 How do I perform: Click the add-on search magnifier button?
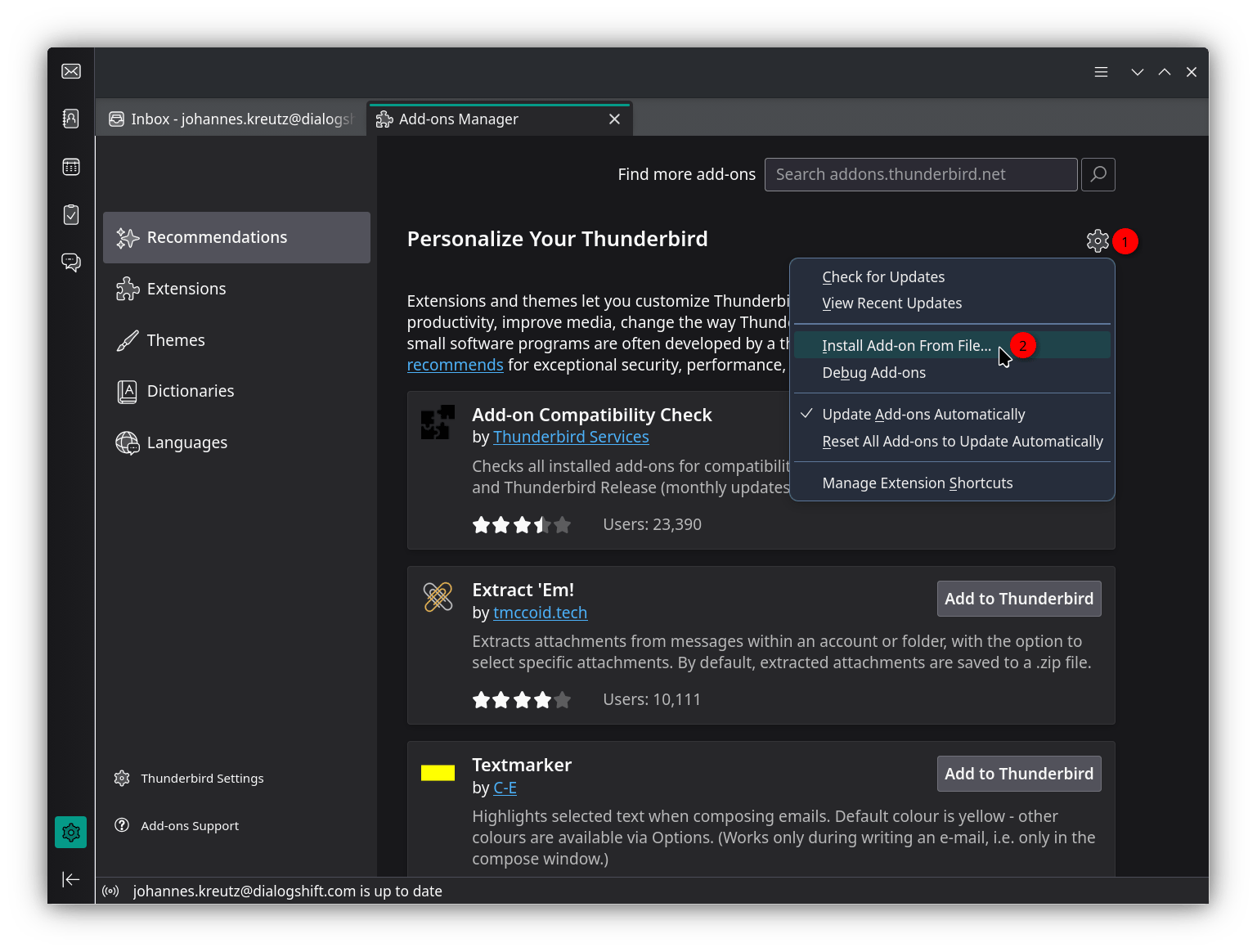1098,174
